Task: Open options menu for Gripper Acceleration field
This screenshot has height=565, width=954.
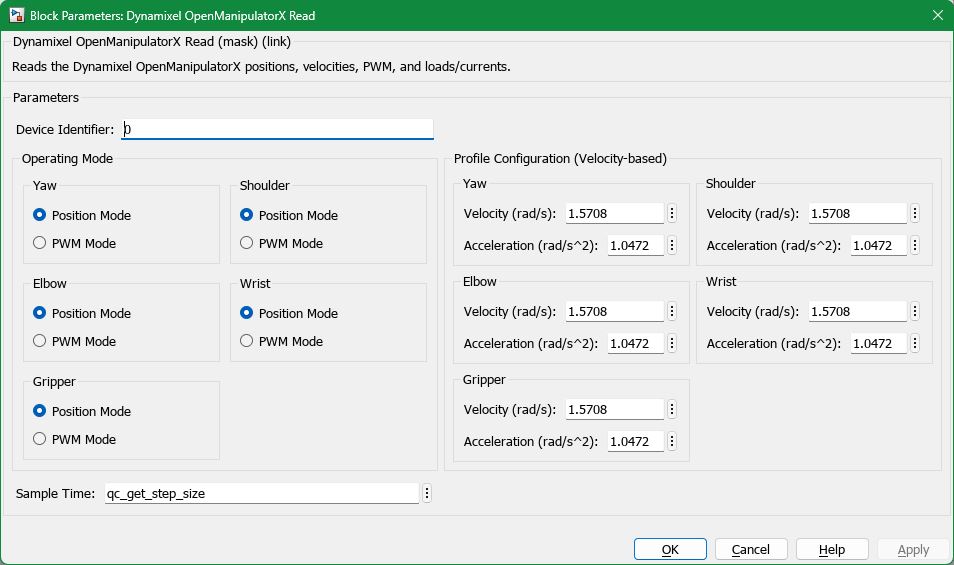Action: point(672,441)
